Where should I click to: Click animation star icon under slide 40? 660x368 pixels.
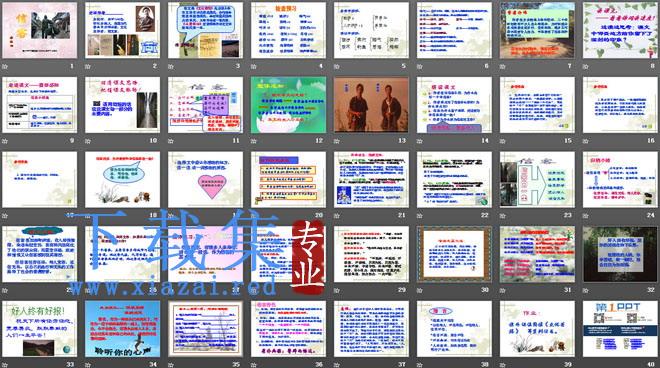tap(585, 365)
